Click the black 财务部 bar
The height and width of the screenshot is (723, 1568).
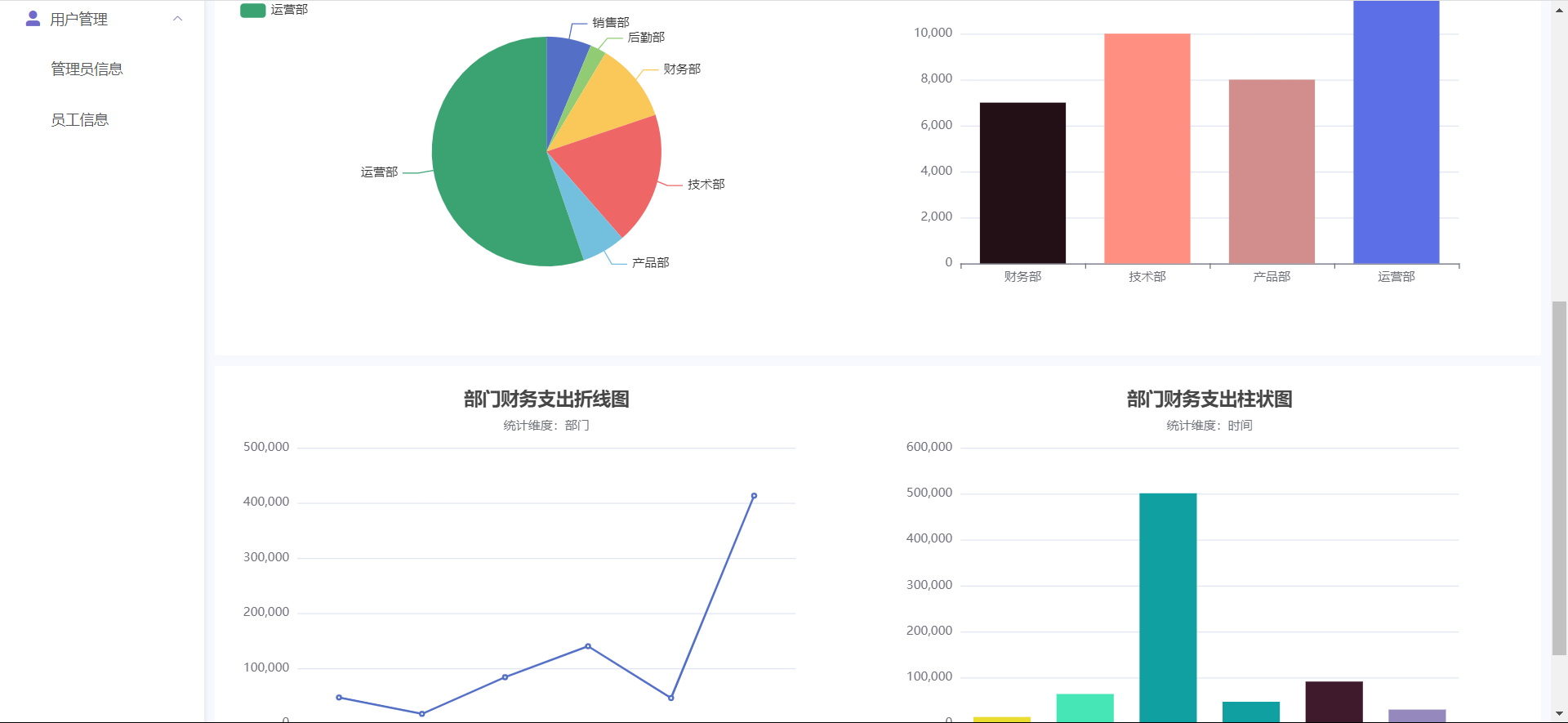(1022, 183)
